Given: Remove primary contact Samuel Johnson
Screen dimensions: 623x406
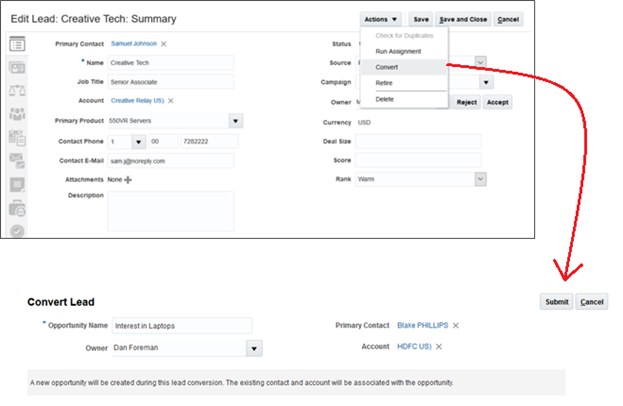Looking at the screenshot, I should (x=164, y=44).
